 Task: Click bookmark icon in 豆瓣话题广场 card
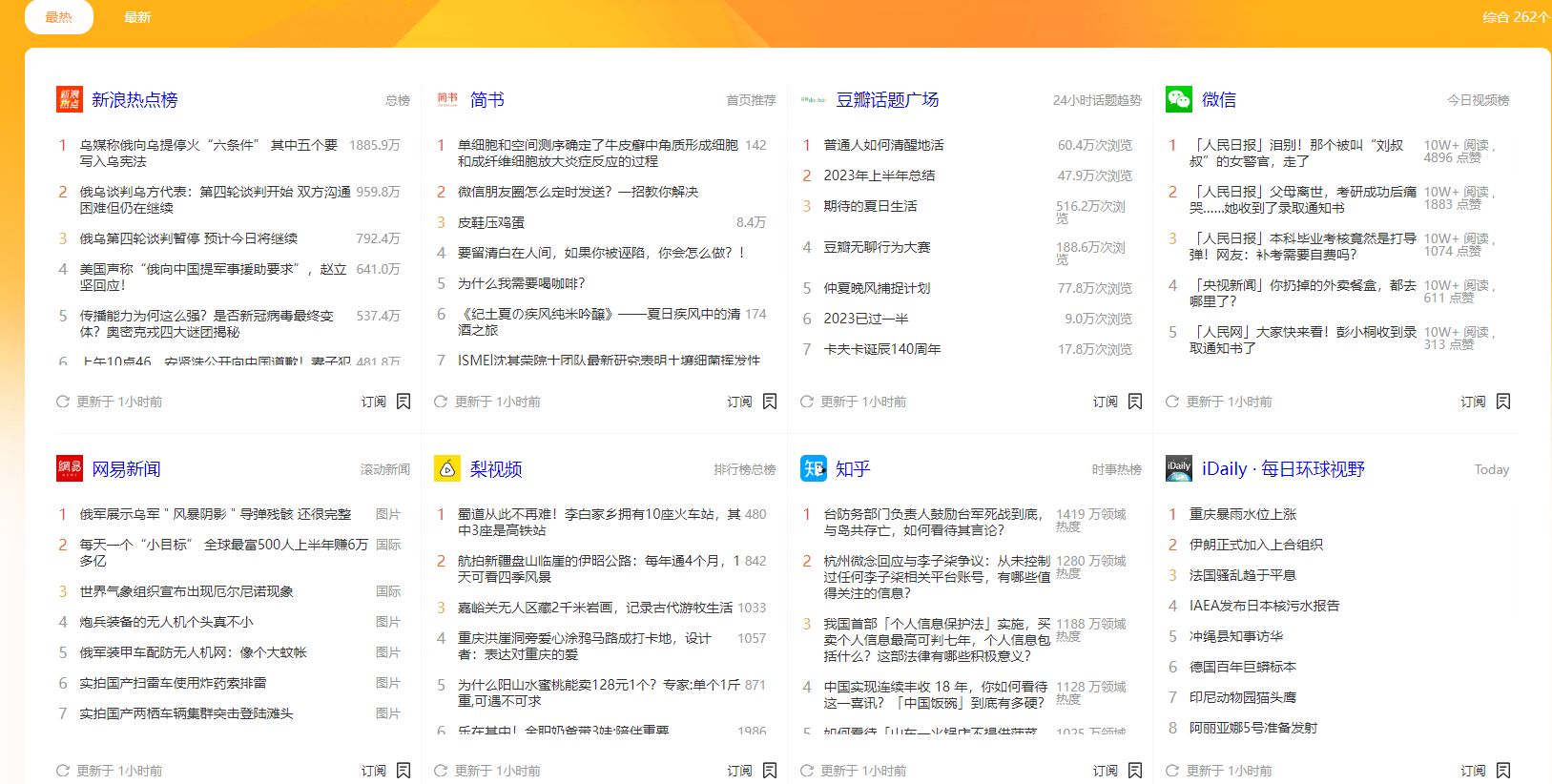(x=1135, y=402)
